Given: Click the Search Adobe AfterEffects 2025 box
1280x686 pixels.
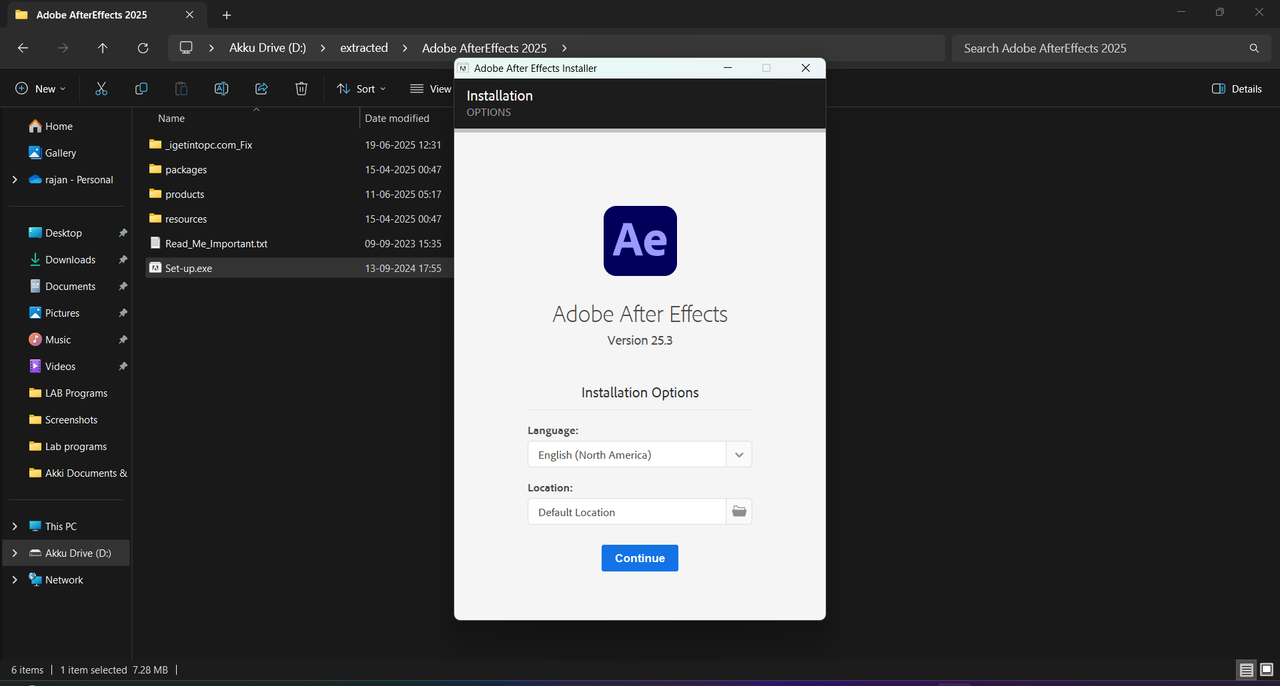Looking at the screenshot, I should [1110, 48].
